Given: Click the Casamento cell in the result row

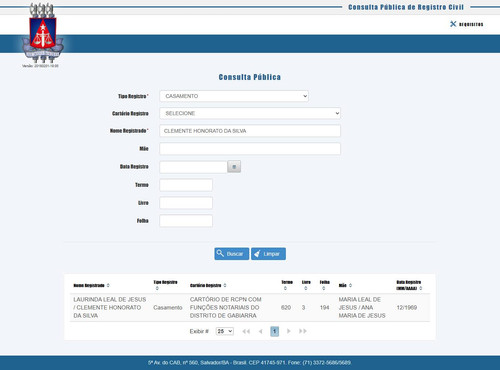Looking at the screenshot, I should pos(168,307).
